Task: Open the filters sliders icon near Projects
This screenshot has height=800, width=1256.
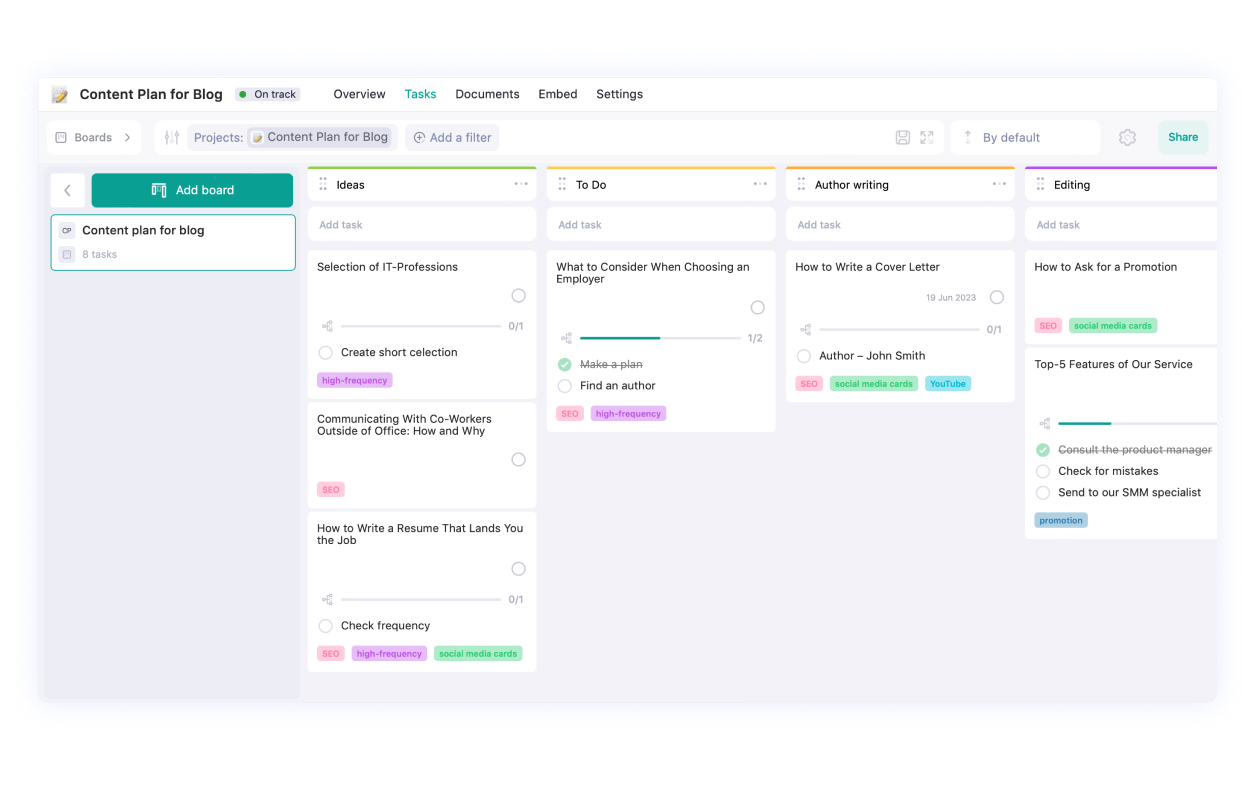Action: point(170,137)
